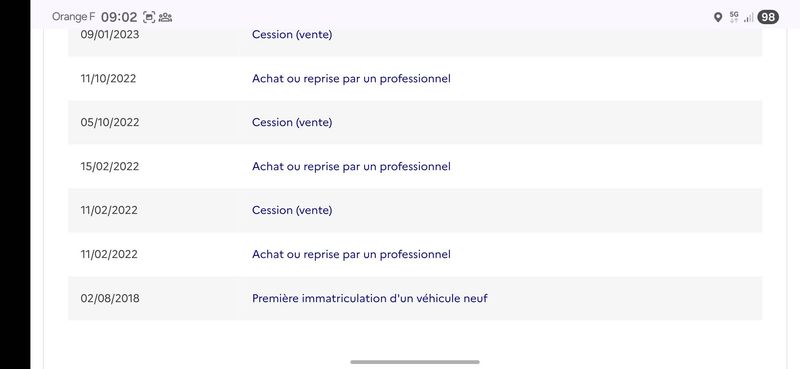
Task: Select Cession (vente) entry from 09/01/2023
Action: (x=292, y=35)
